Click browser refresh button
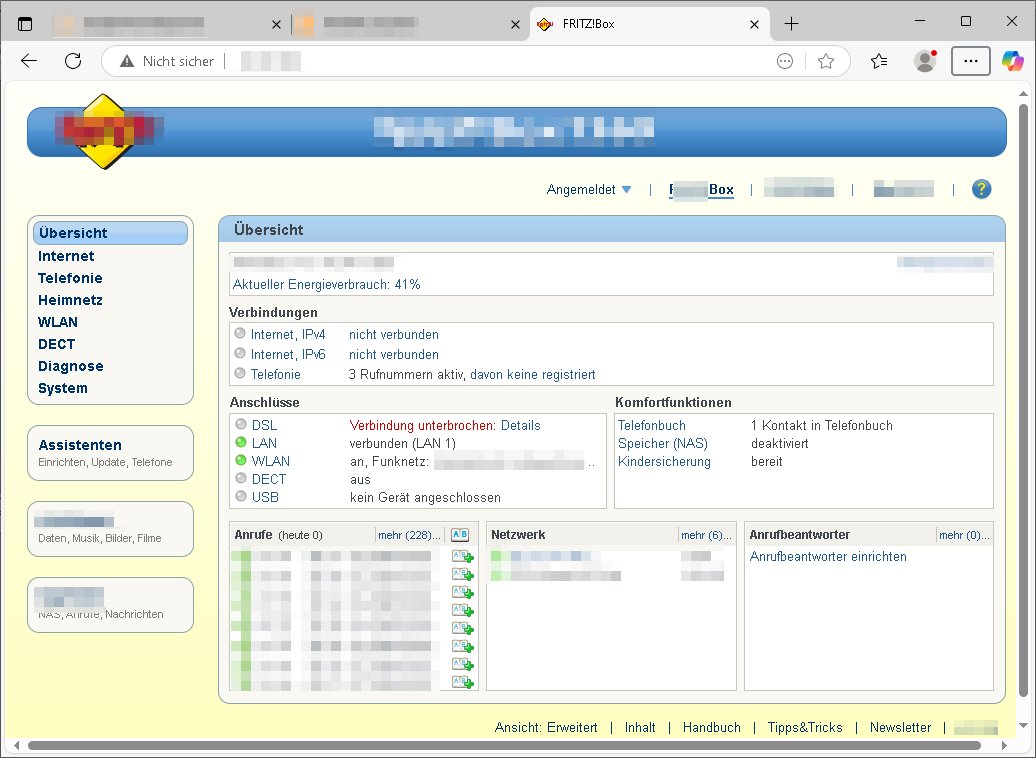 click(x=73, y=61)
